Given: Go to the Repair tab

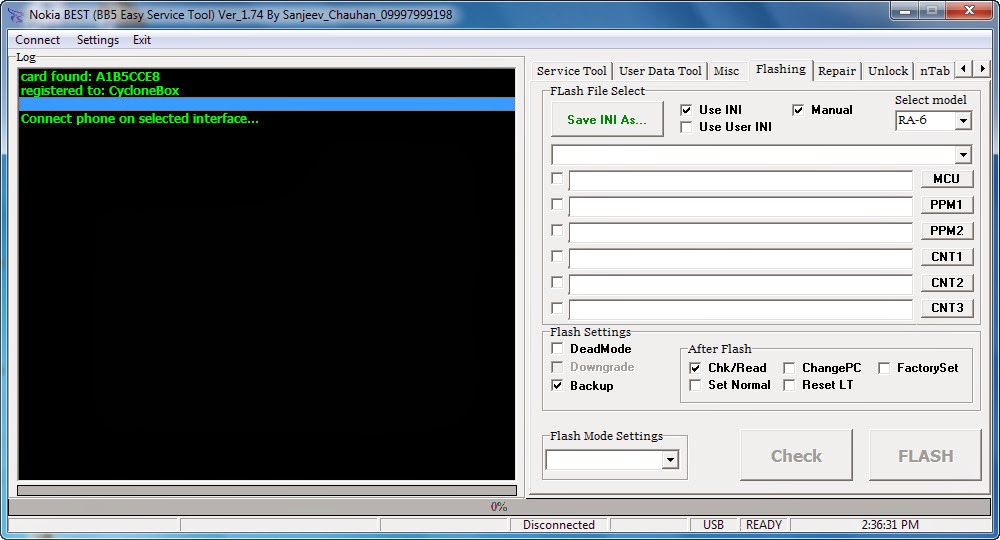Looking at the screenshot, I should [837, 71].
